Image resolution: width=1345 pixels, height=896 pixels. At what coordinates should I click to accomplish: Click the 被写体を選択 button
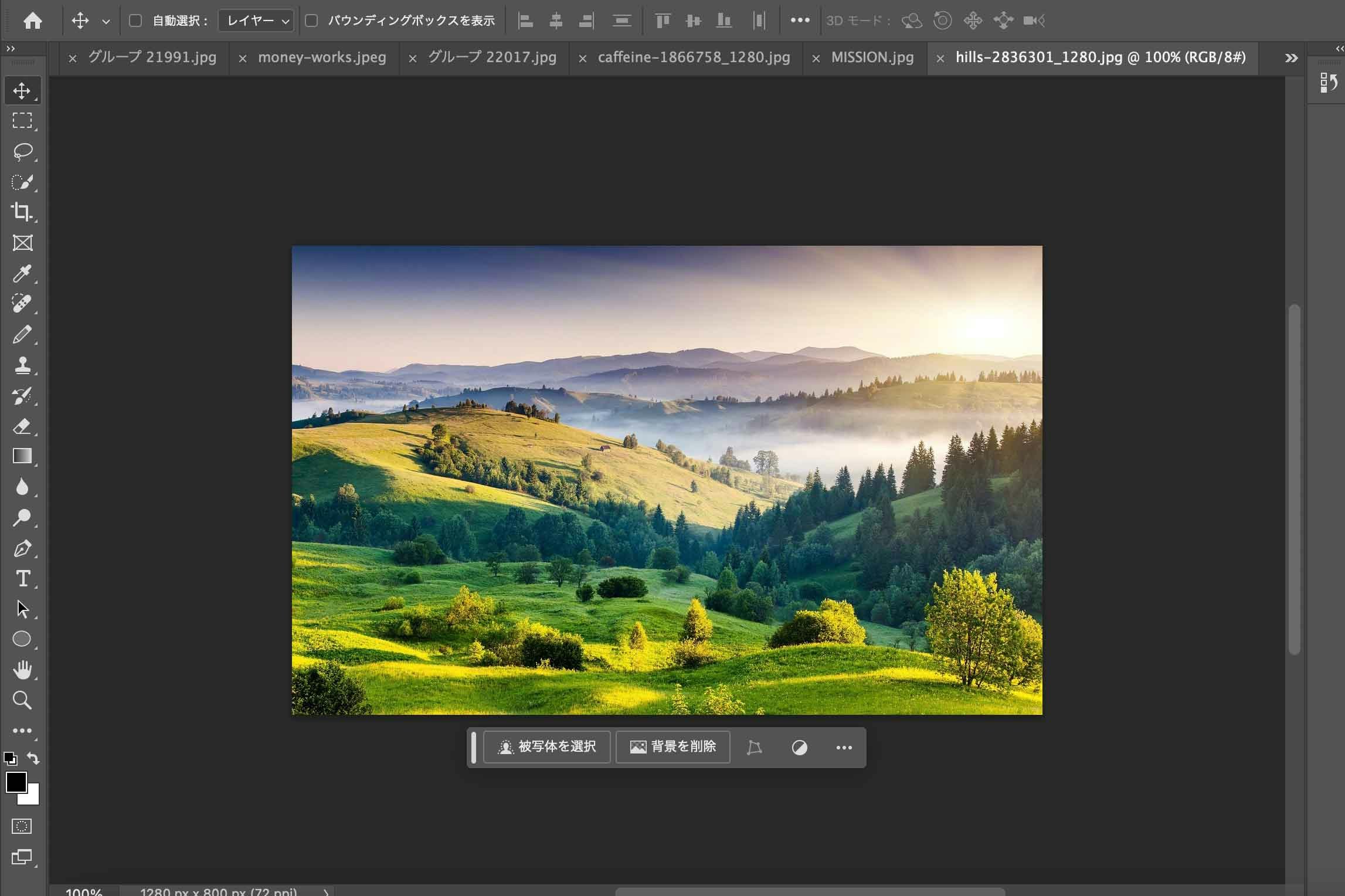547,746
